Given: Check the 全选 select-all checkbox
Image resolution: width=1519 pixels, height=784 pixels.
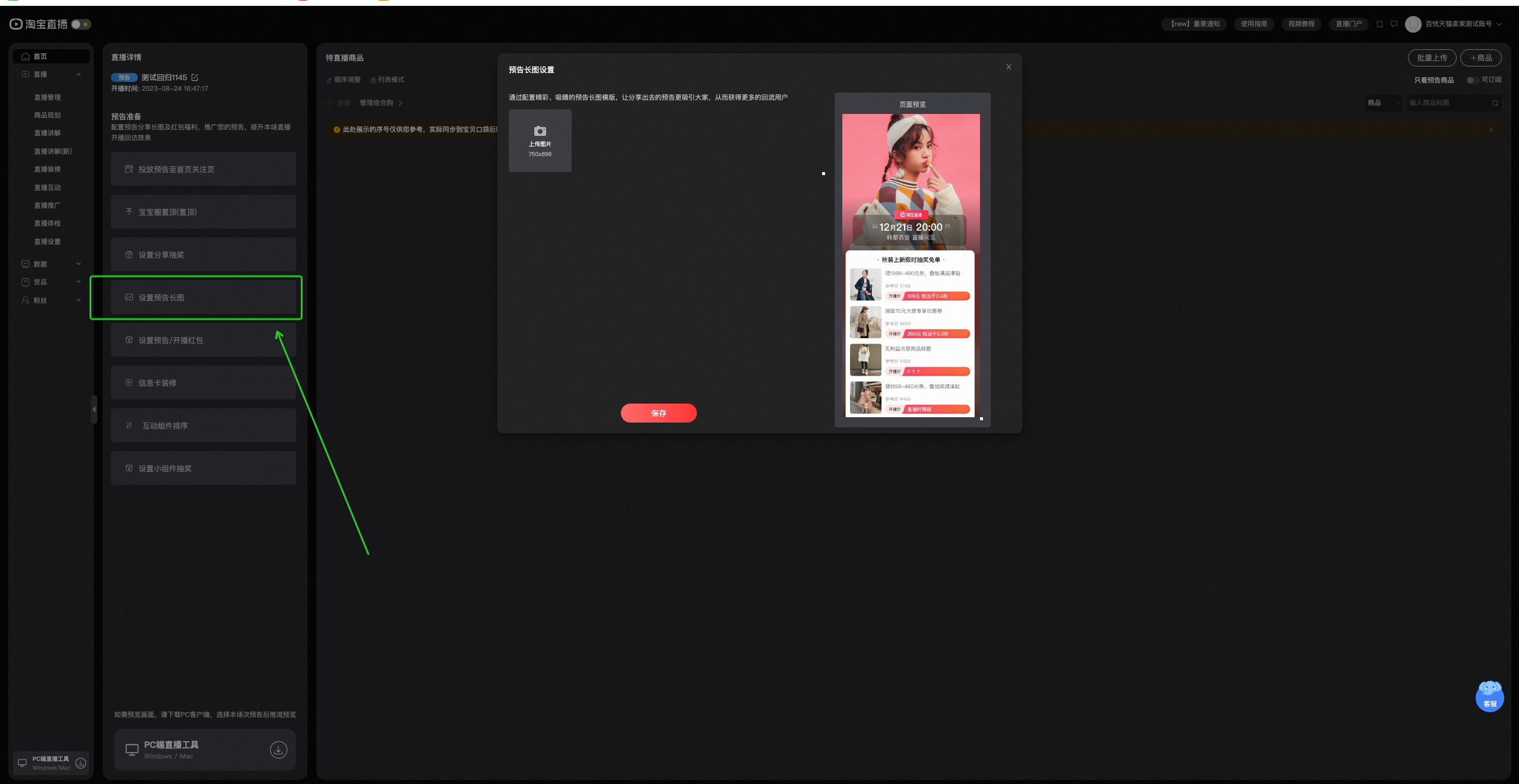Looking at the screenshot, I should 329,103.
